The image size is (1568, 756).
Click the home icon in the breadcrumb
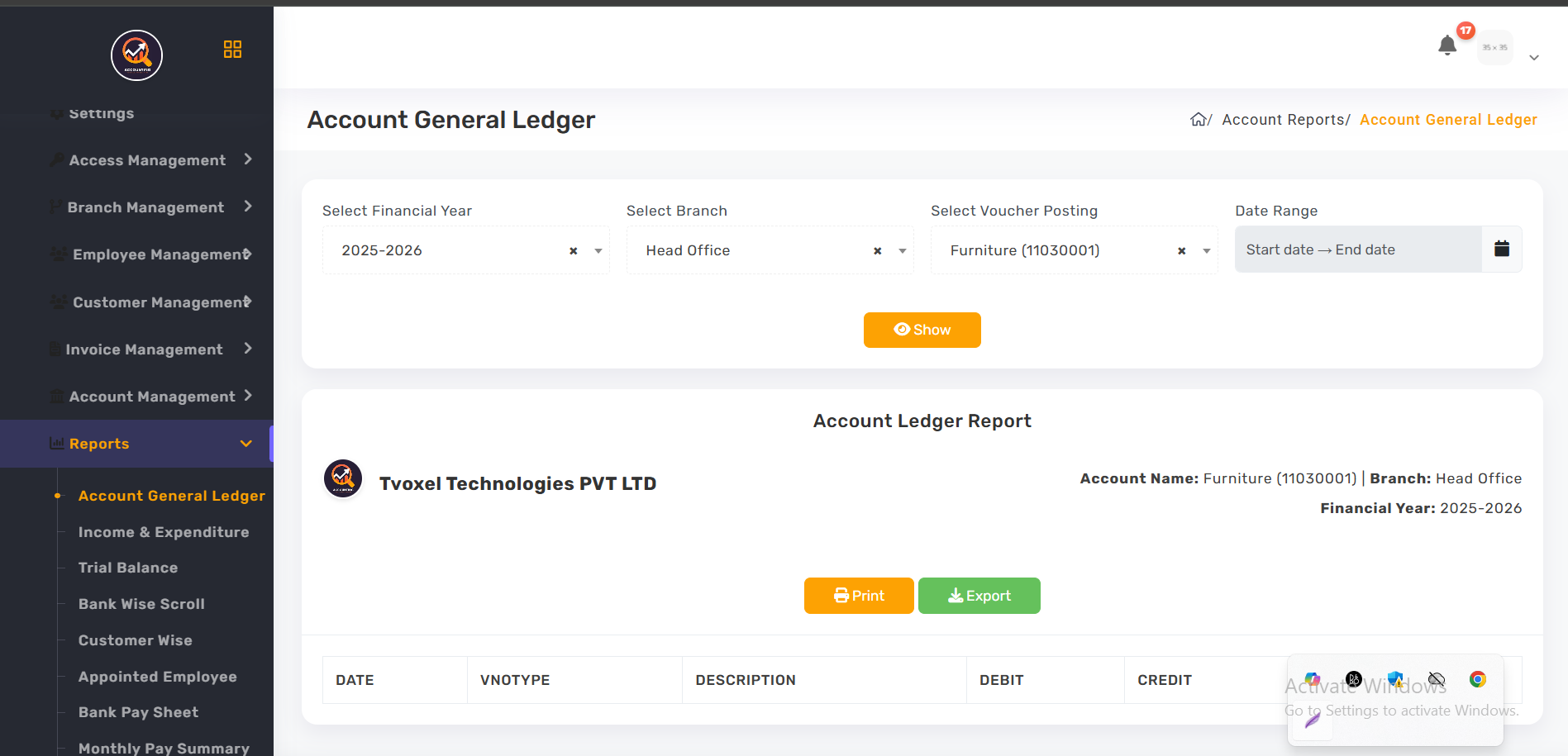(x=1198, y=120)
